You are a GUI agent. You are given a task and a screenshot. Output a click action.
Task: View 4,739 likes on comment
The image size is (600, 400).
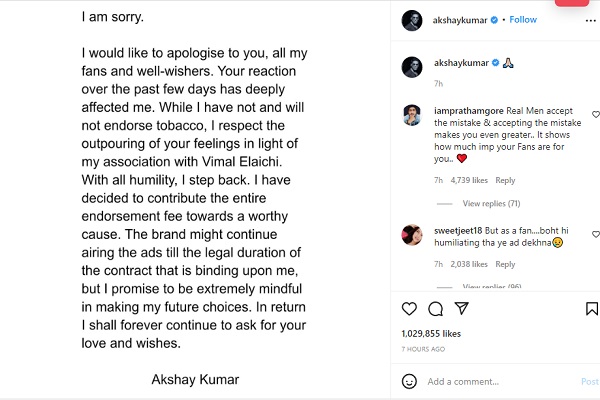[x=469, y=181]
